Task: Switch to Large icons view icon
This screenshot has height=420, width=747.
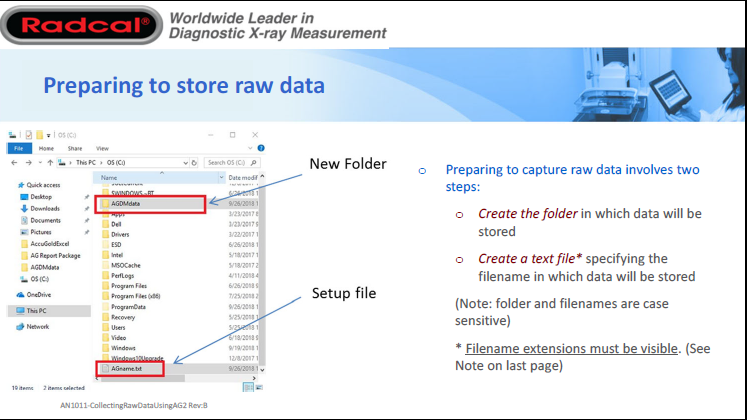Action: (x=259, y=388)
